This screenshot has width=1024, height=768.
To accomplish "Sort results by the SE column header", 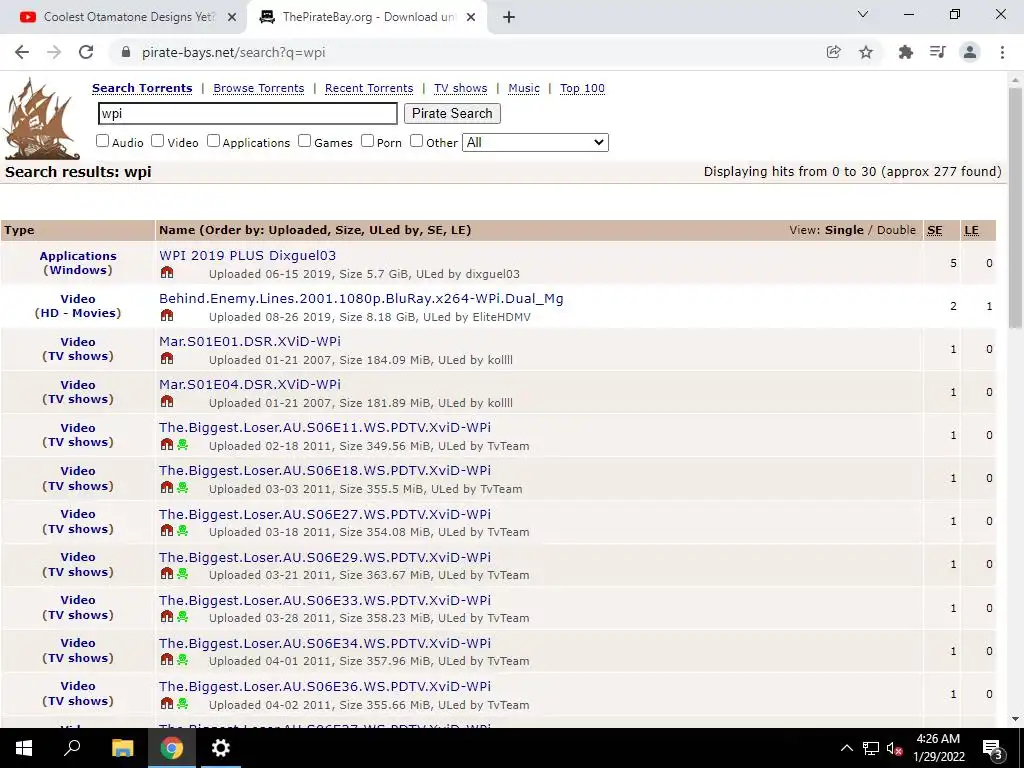I will [935, 230].
